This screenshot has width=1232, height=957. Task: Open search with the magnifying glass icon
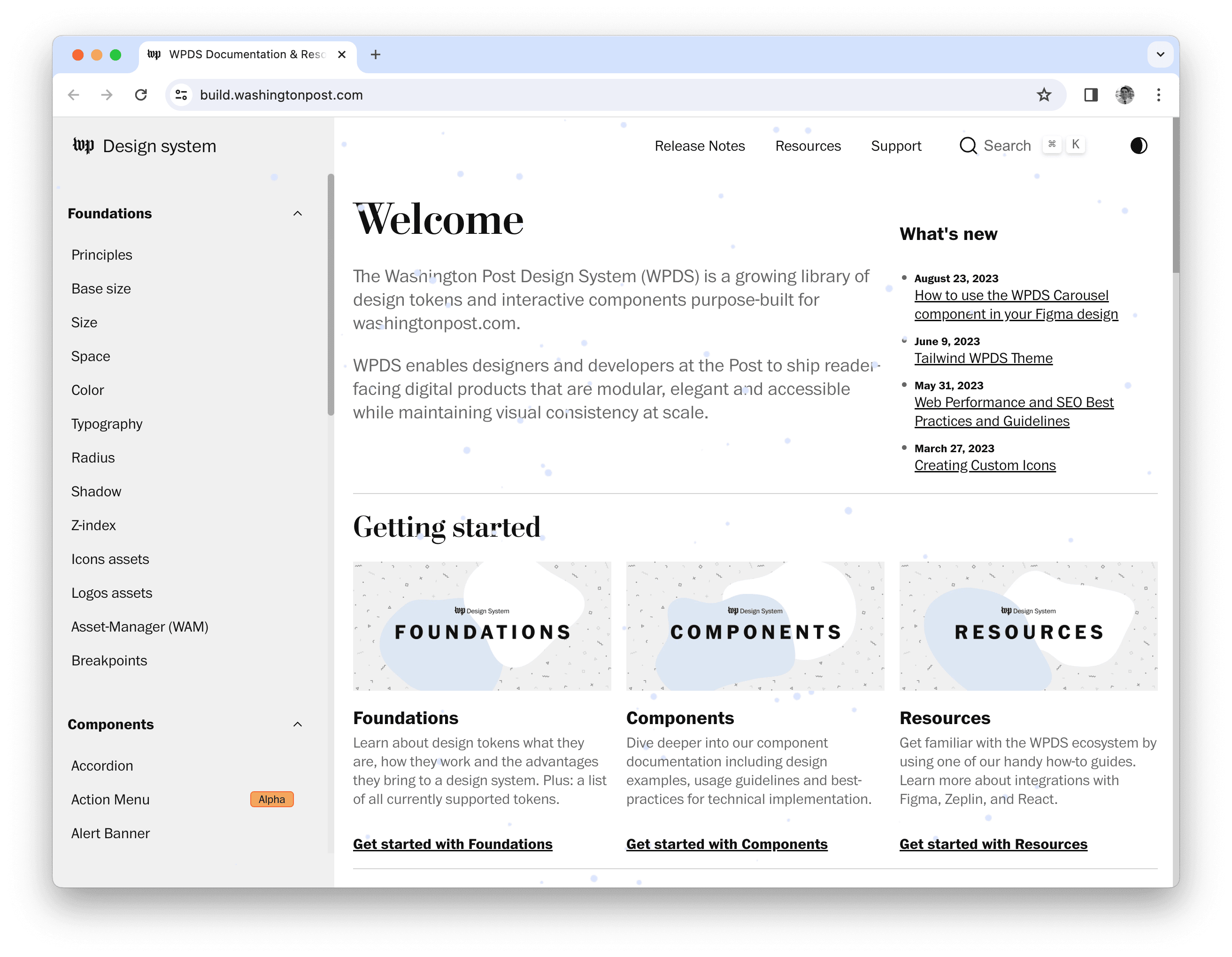(x=968, y=146)
